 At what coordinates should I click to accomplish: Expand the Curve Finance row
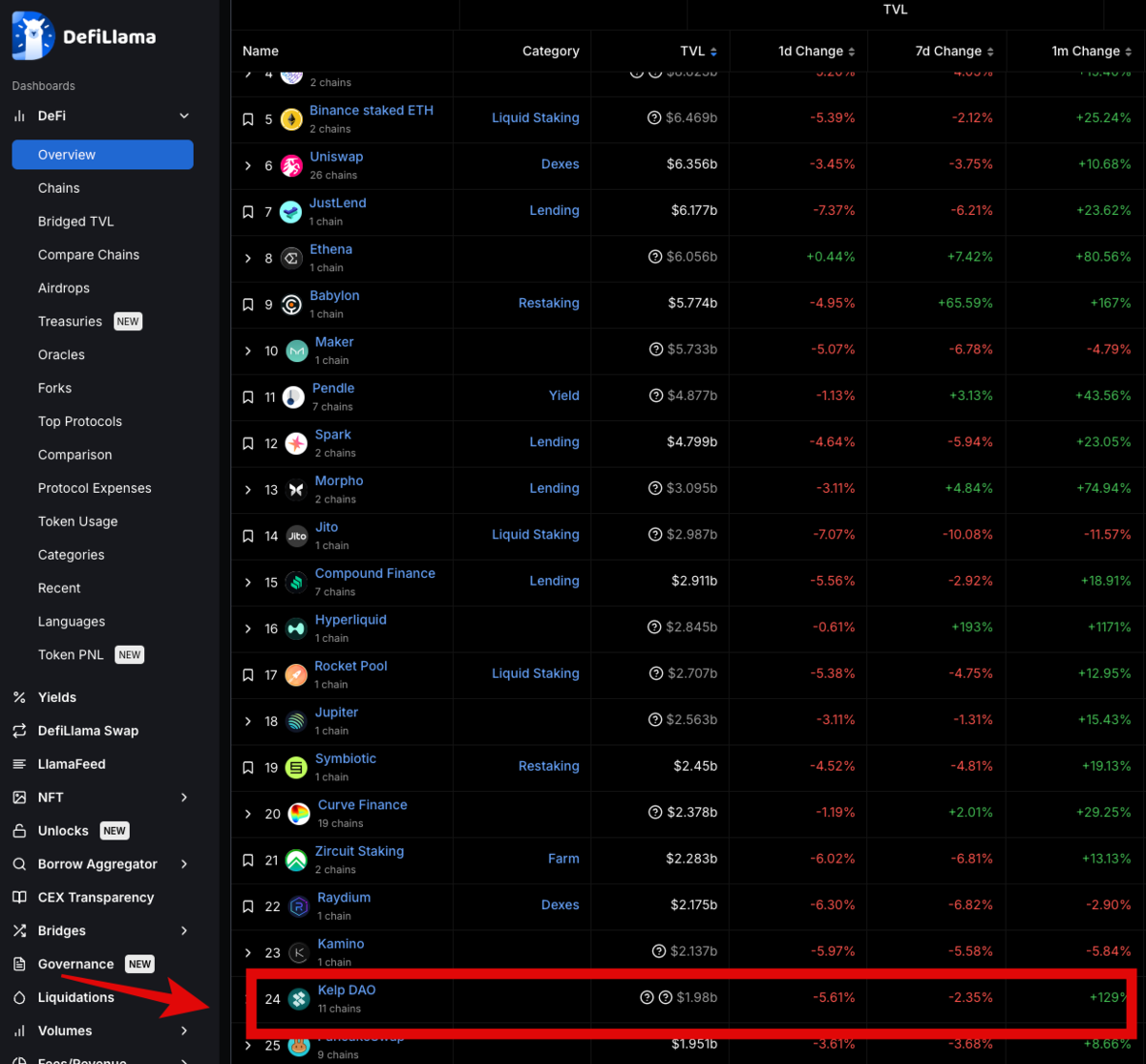point(248,814)
